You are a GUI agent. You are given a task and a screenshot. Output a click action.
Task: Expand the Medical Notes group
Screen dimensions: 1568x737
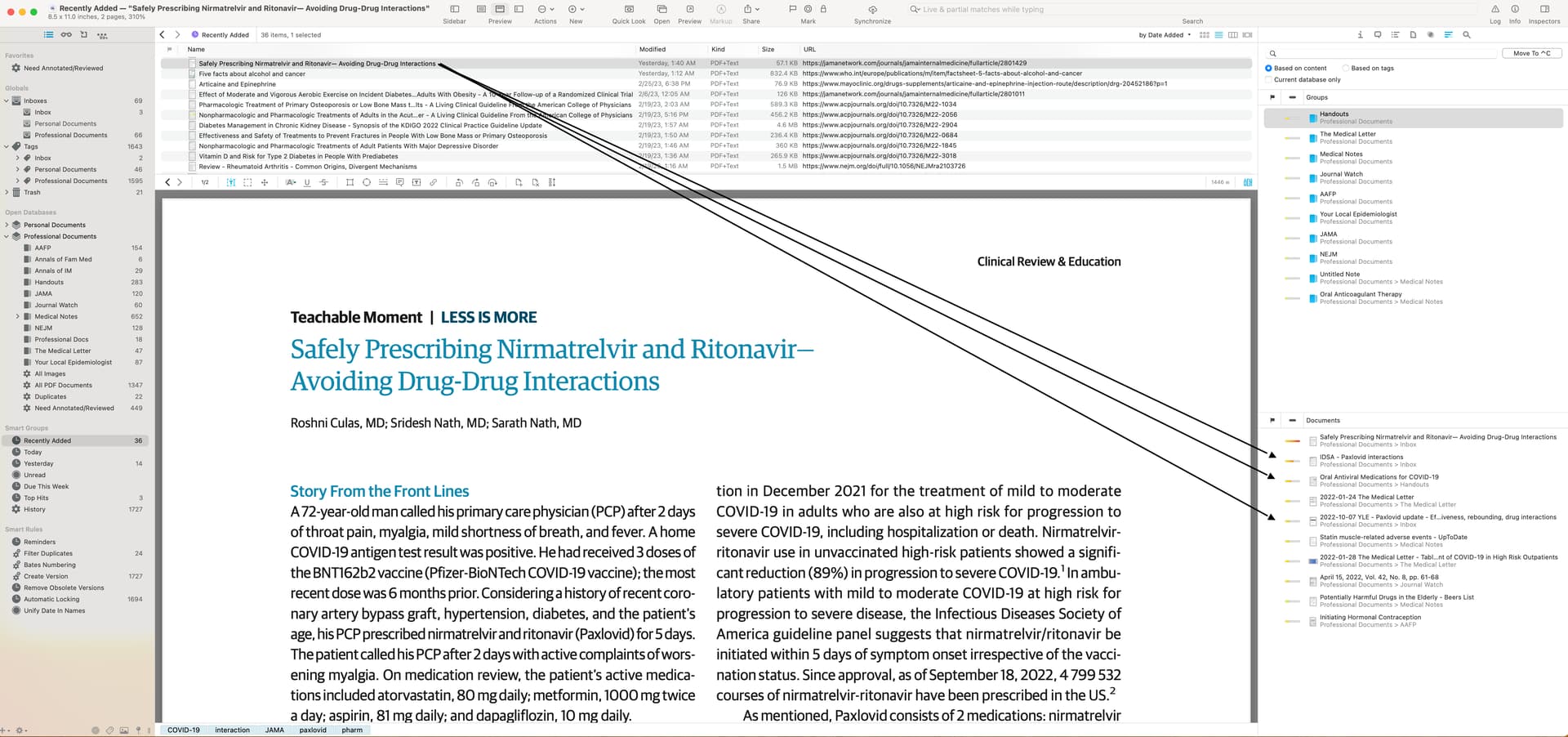(18, 316)
